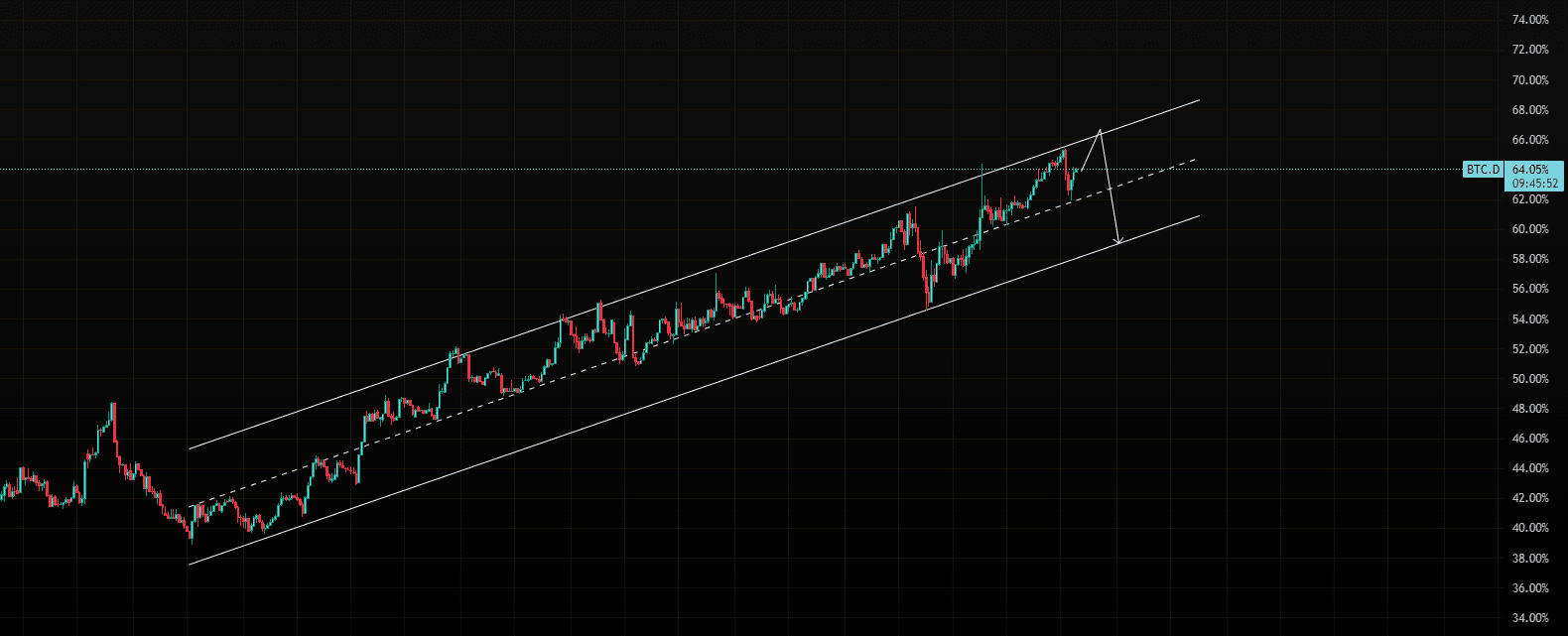The image size is (1568, 636).
Task: Click the sharp dip candle touching the lower channel
Action: (x=928, y=293)
